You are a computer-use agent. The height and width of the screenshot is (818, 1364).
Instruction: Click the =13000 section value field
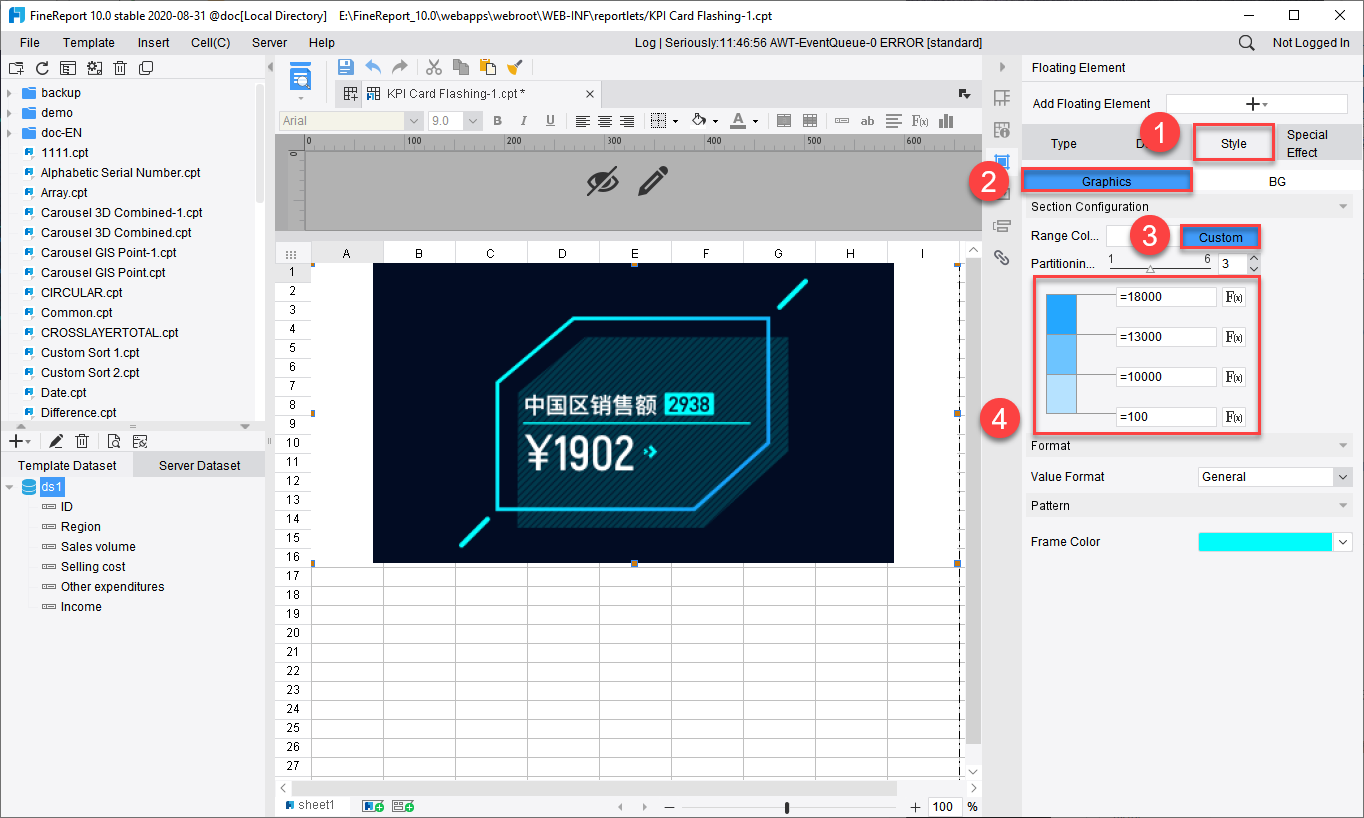coord(1165,337)
